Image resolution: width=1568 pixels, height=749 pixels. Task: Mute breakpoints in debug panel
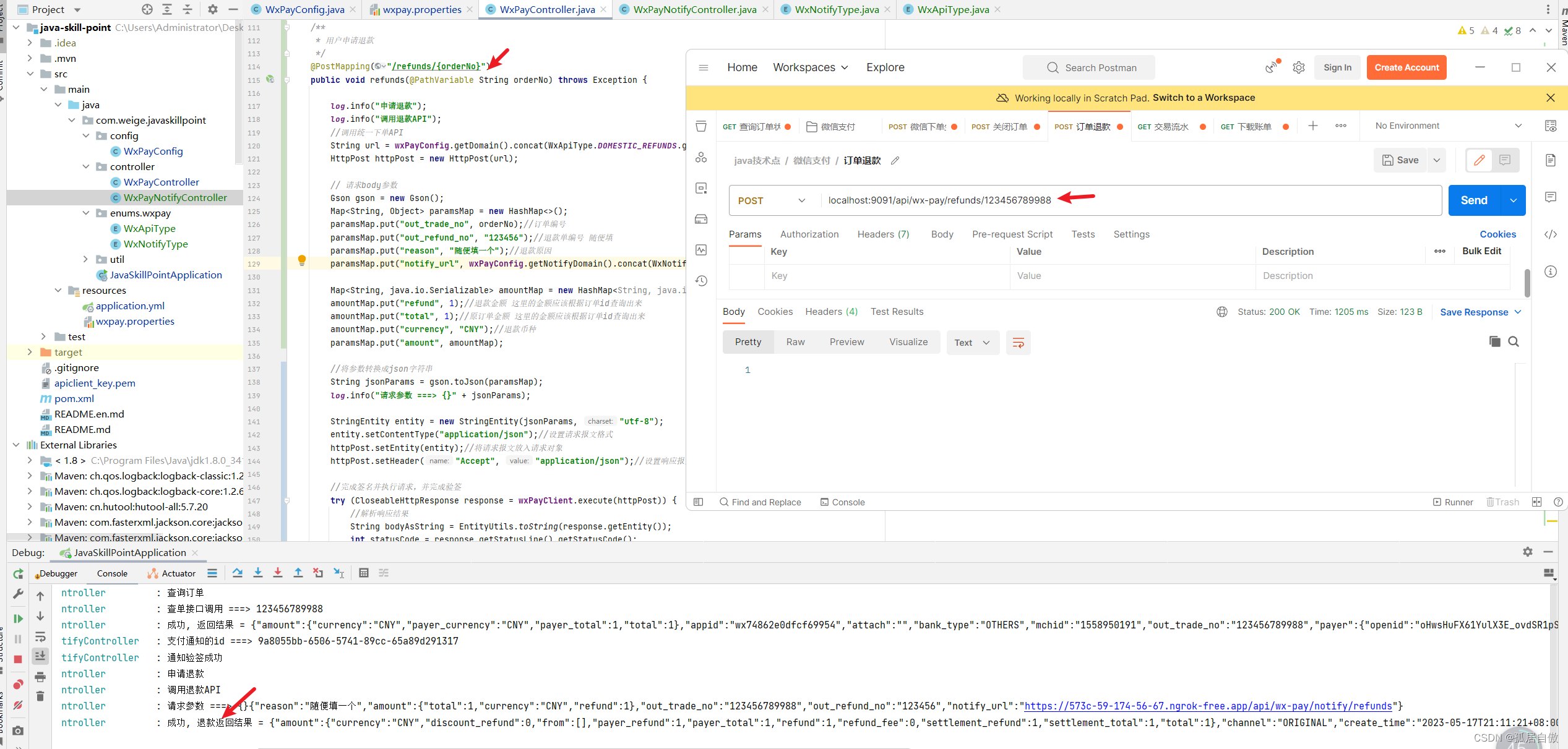18,704
